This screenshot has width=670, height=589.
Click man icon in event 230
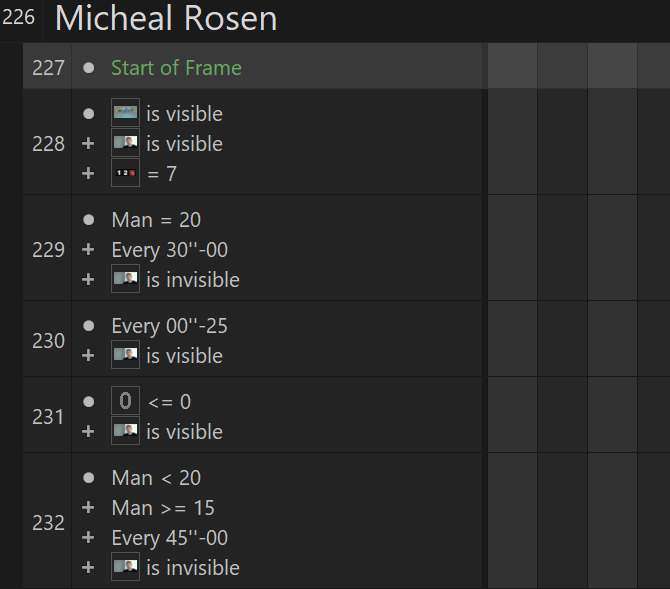coord(125,355)
